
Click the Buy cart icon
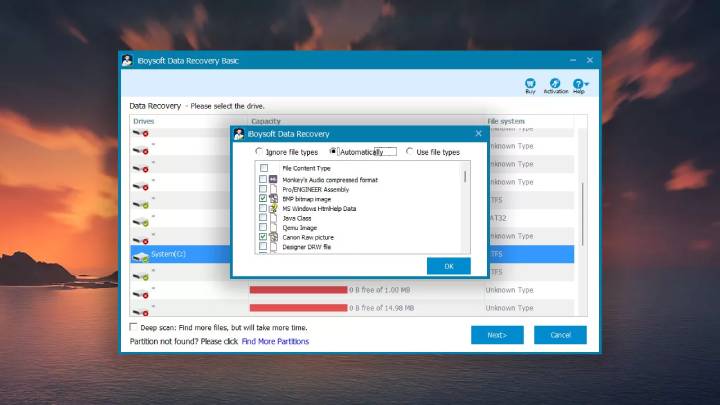click(x=530, y=83)
